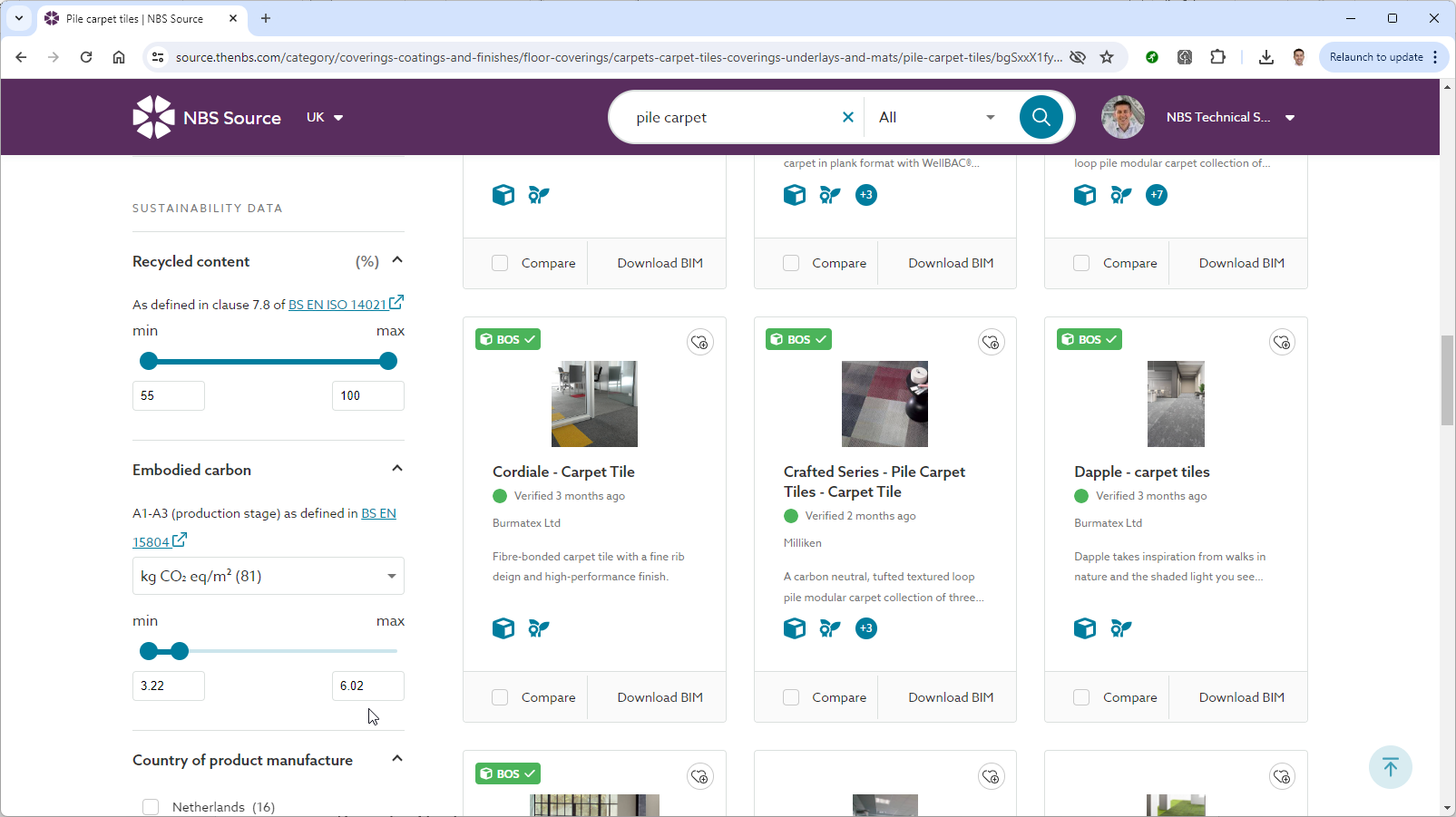Navigate back in browser
Image resolution: width=1456 pixels, height=817 pixels.
21,57
